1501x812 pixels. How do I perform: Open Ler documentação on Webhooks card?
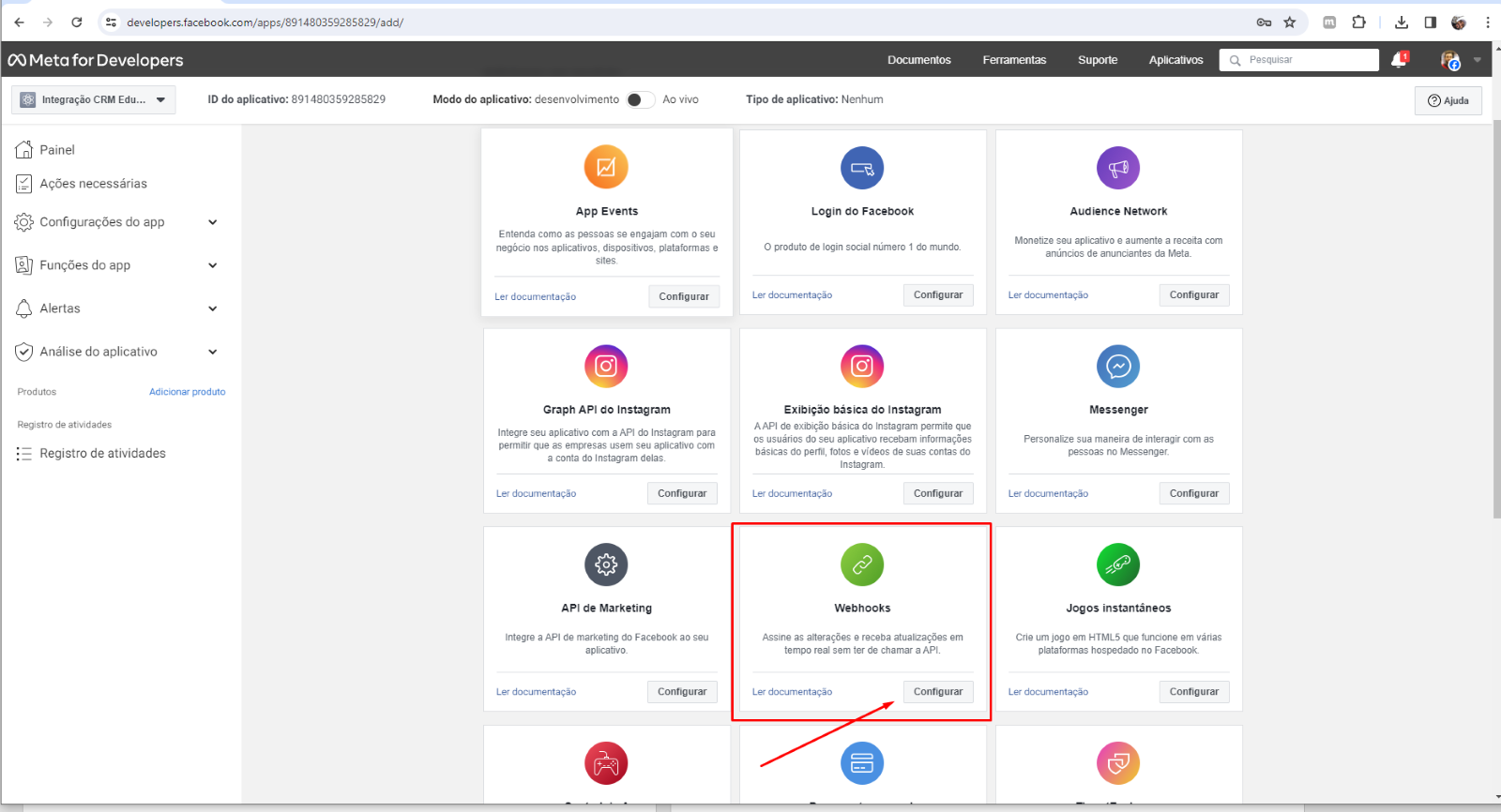click(792, 692)
